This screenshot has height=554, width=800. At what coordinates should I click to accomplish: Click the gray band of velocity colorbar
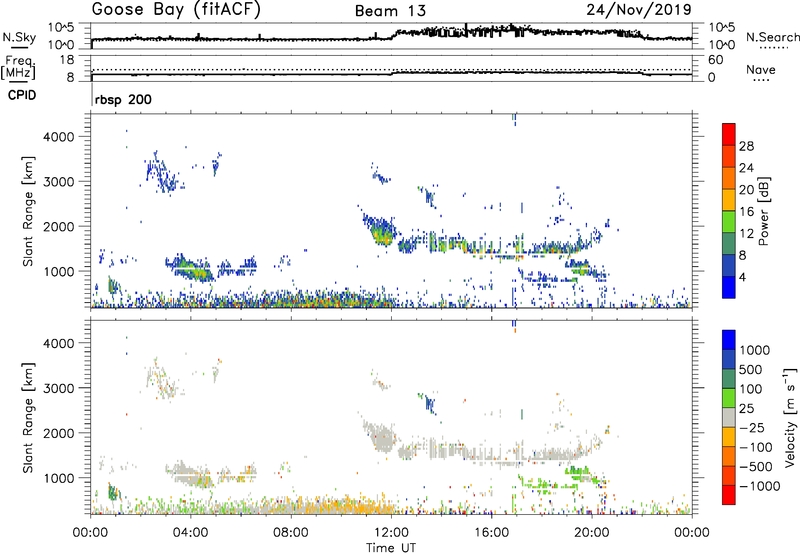[x=729, y=418]
